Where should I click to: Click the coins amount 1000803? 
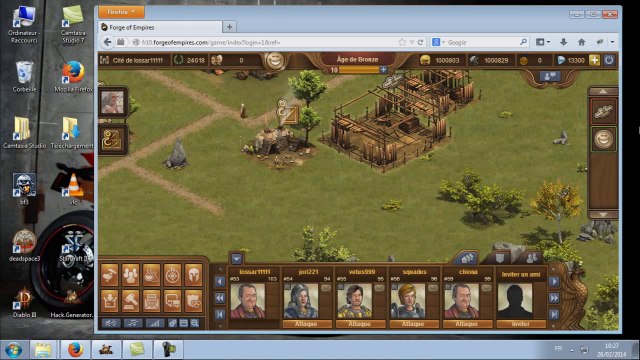(x=447, y=60)
